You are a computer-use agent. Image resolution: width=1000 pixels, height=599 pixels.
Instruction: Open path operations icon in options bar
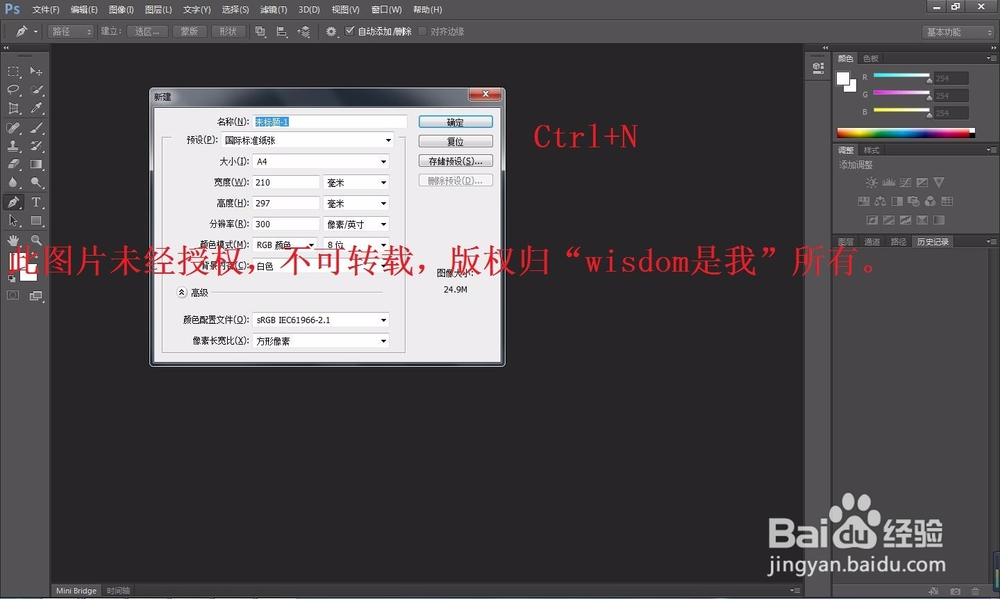coord(260,31)
